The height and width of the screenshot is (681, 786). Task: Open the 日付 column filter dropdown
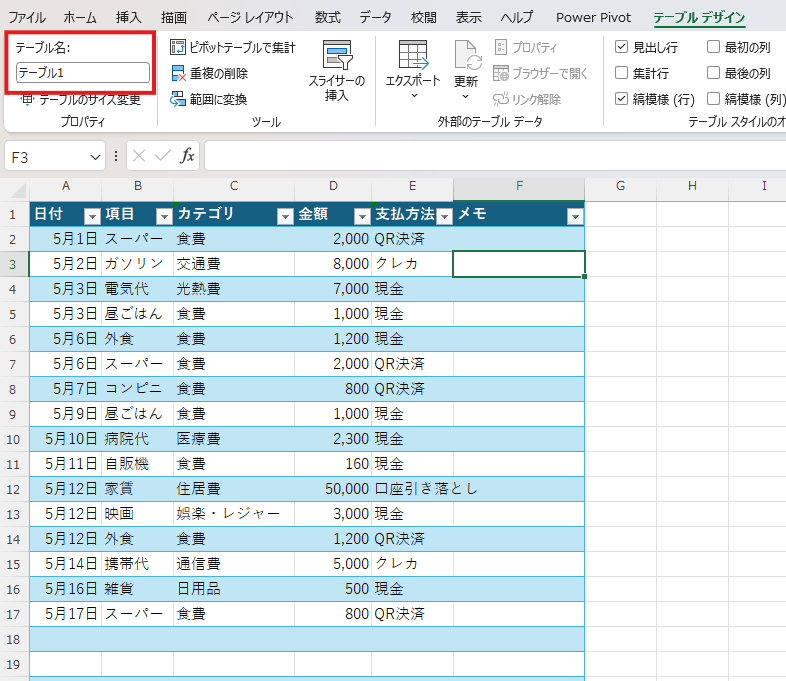(92, 216)
